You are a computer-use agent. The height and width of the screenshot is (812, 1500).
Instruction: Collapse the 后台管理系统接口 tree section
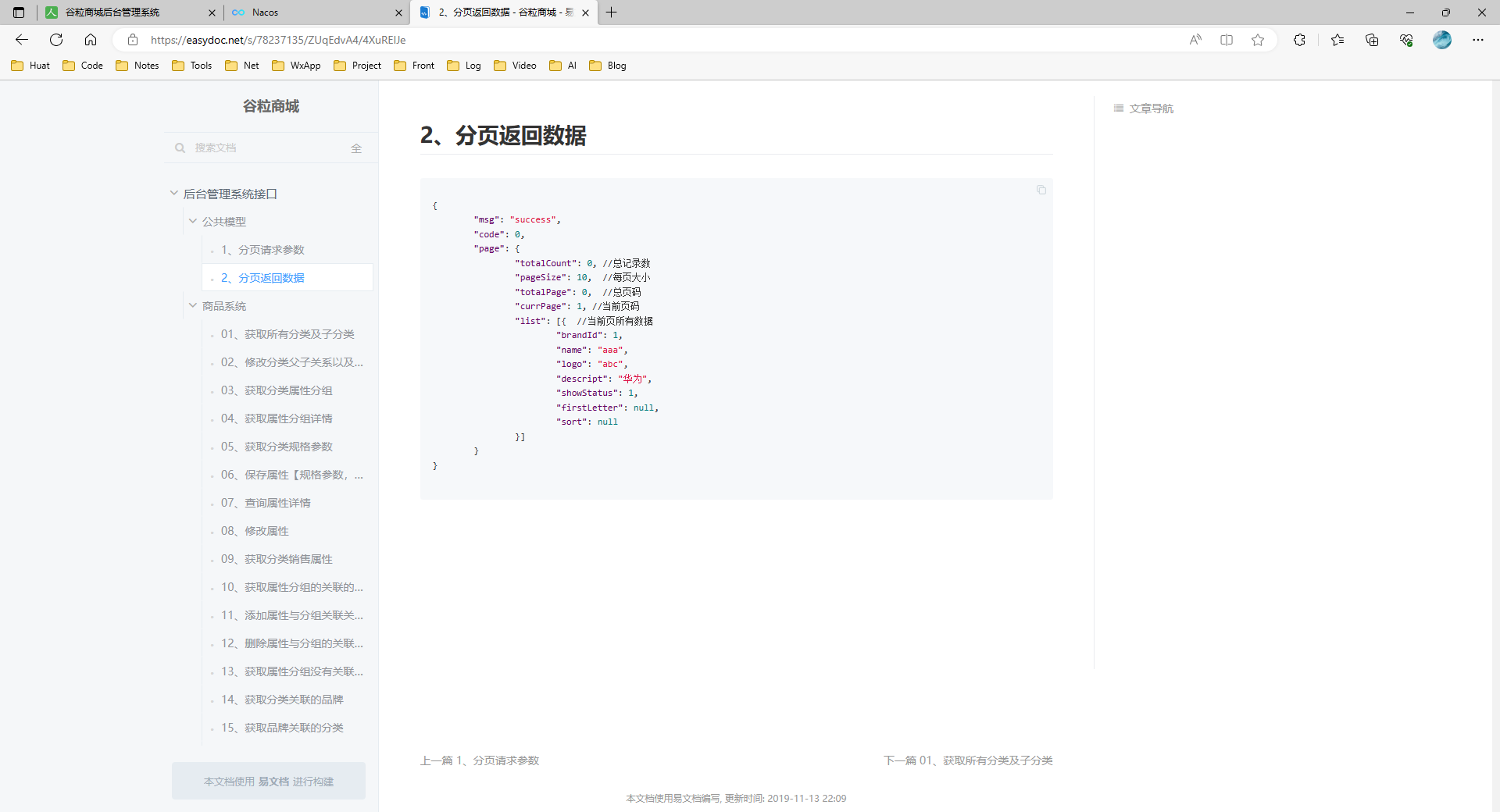coord(174,194)
